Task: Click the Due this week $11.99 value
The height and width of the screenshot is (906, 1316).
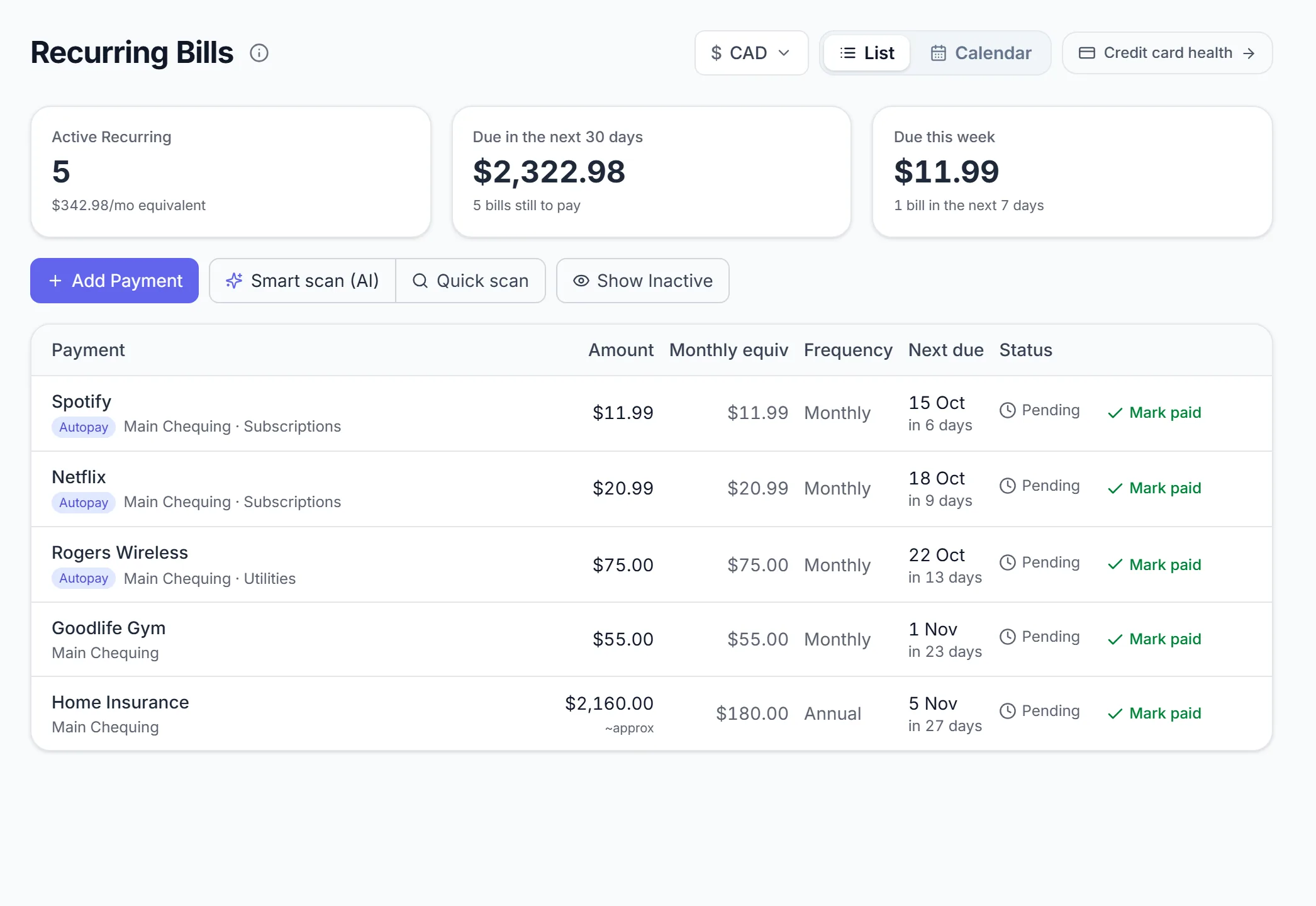Action: click(x=947, y=172)
